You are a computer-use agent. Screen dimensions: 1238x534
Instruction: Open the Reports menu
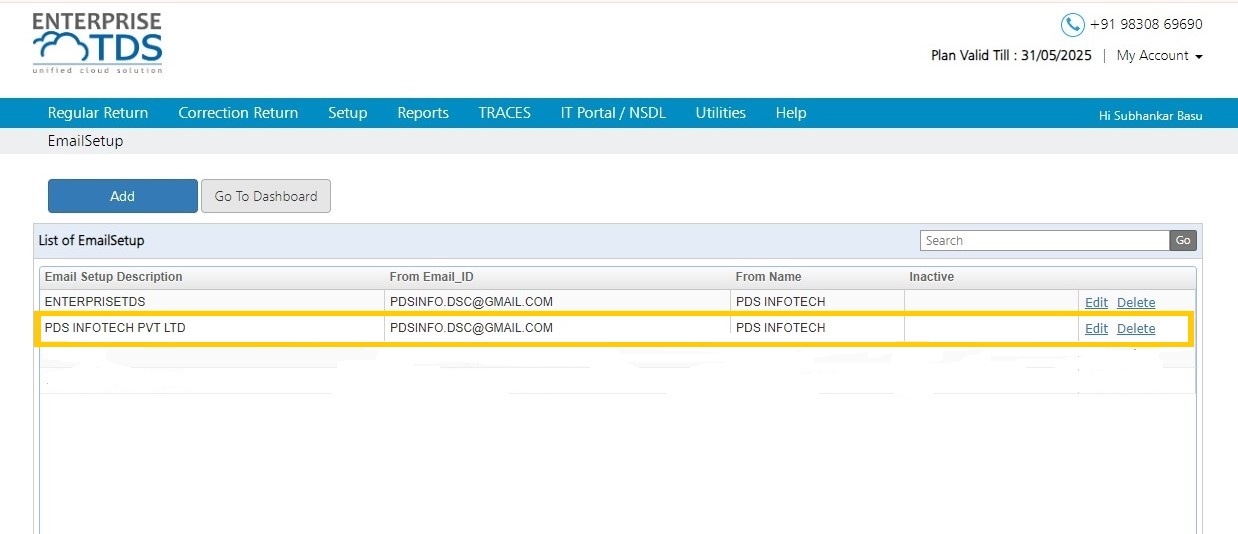point(423,113)
